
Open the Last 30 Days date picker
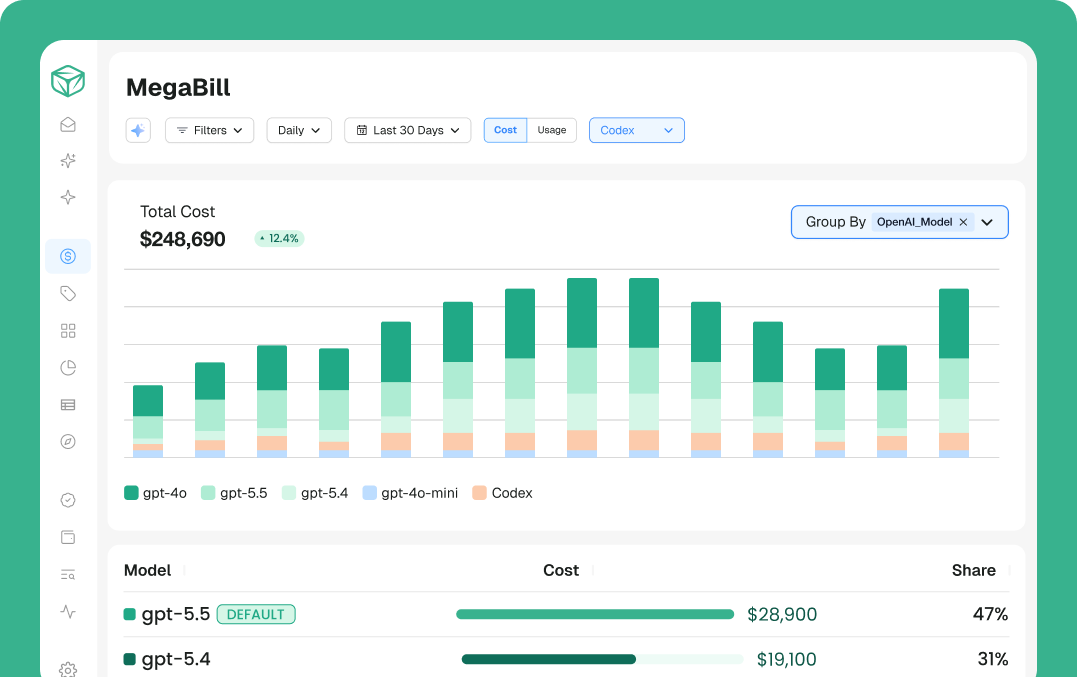point(408,130)
